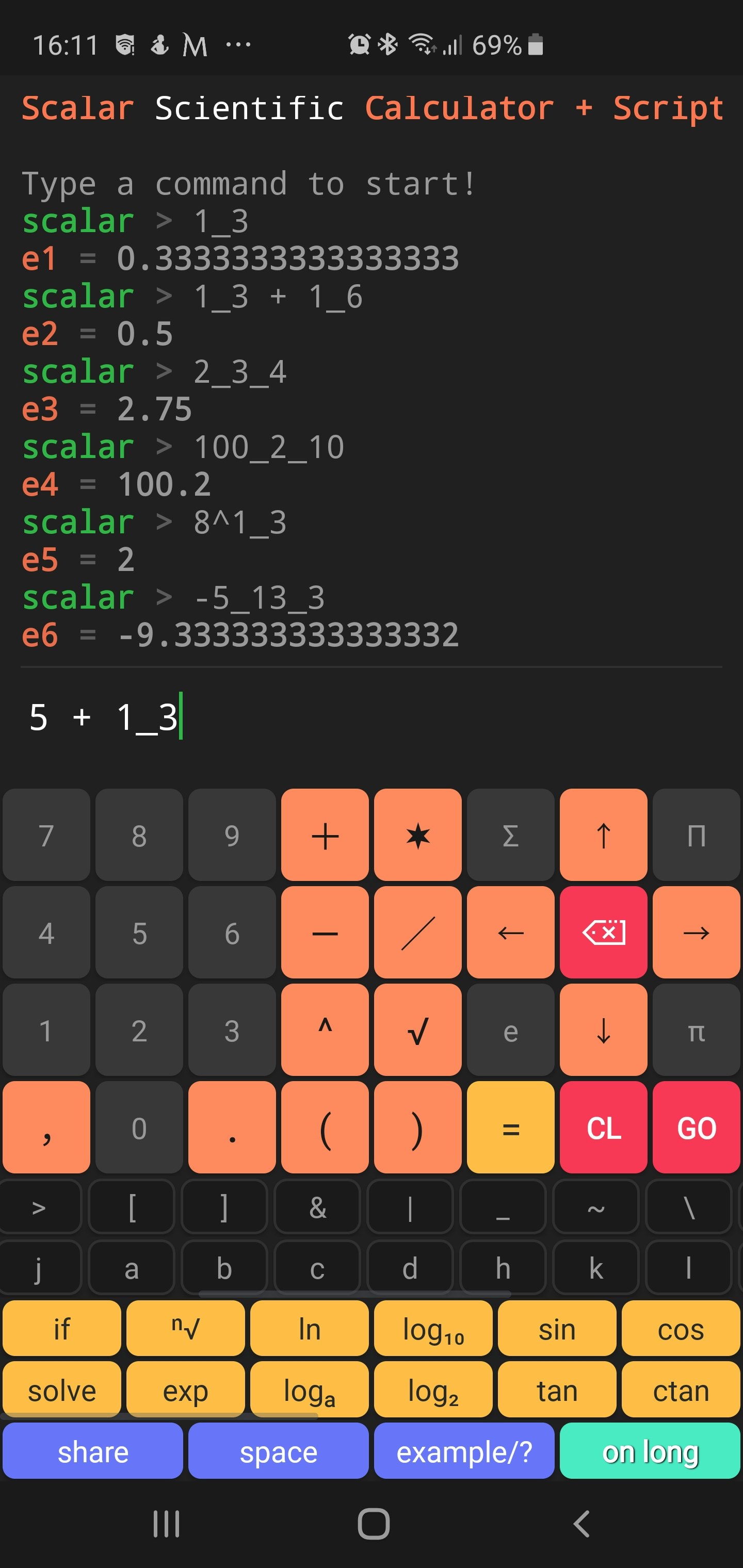
Task: Tap the e2 = 0.5 result
Action: tap(98, 334)
